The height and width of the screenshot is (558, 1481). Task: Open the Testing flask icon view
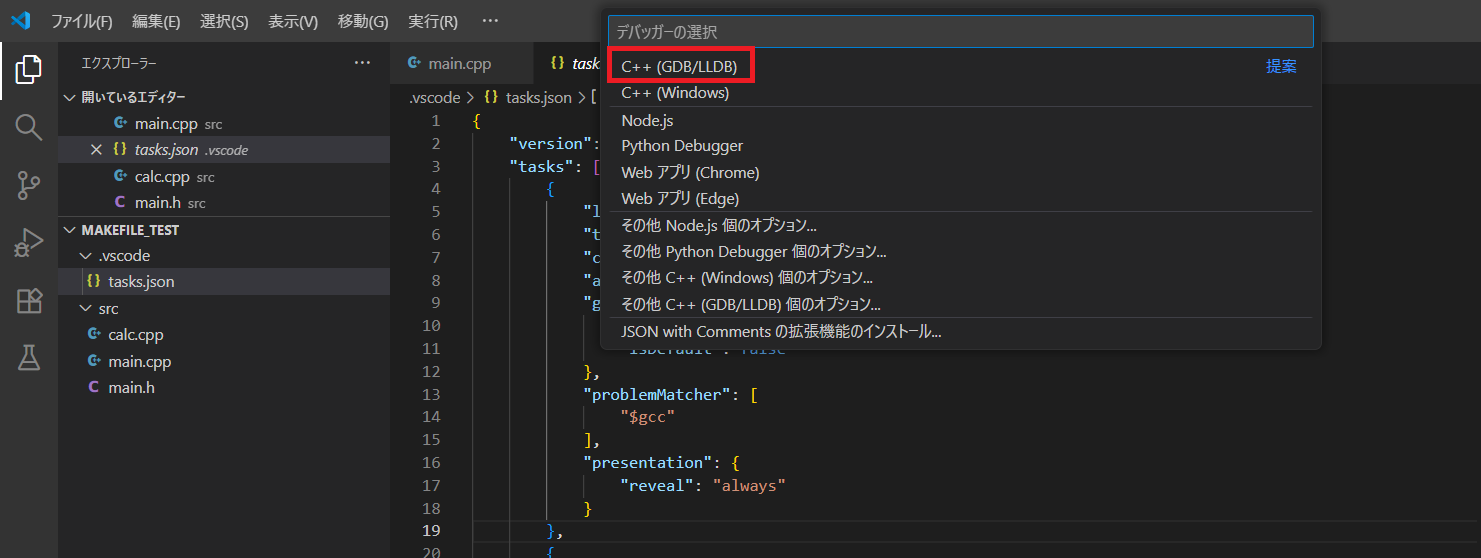[x=29, y=357]
